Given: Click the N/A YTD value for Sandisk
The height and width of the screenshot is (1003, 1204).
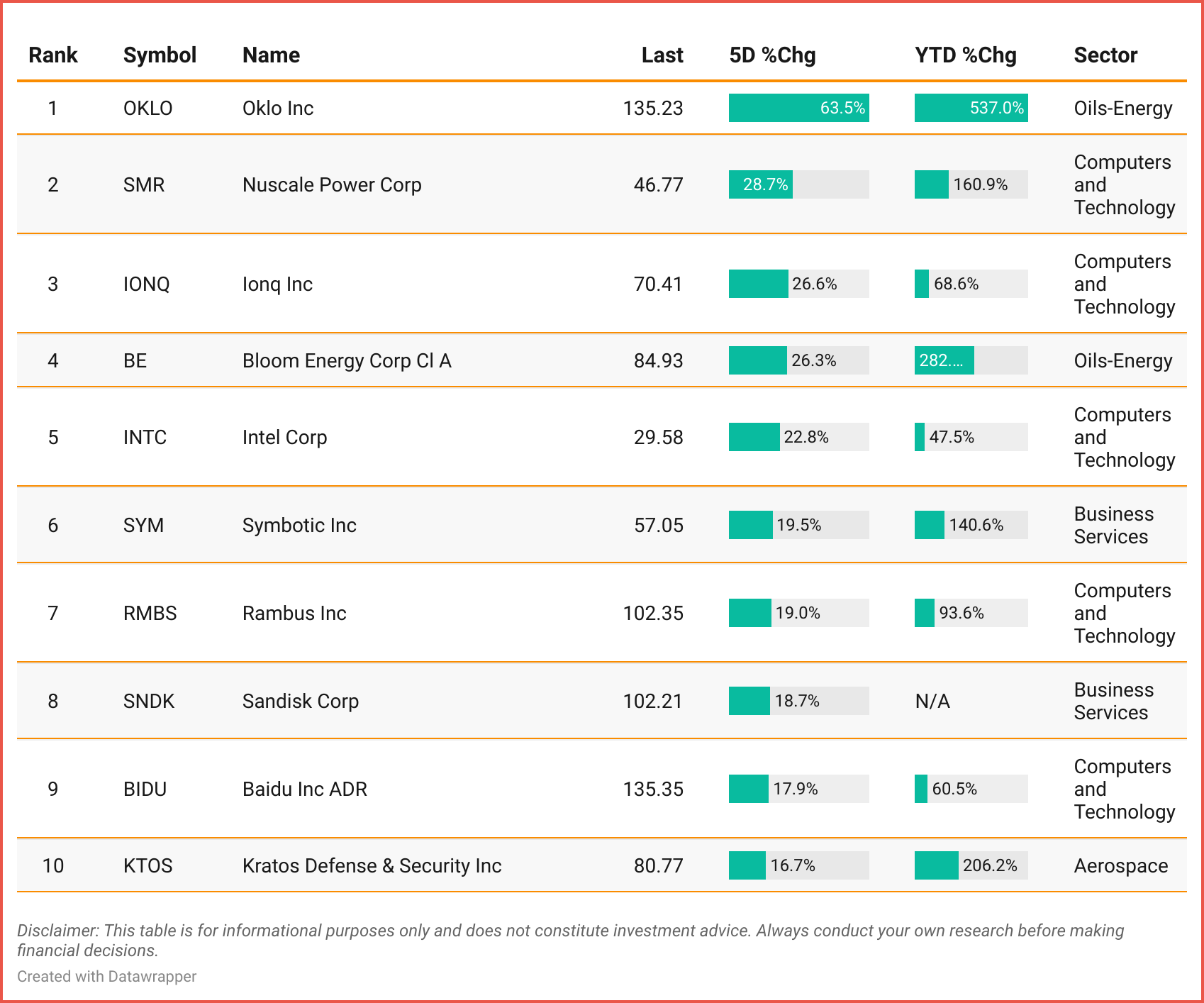Looking at the screenshot, I should (932, 701).
